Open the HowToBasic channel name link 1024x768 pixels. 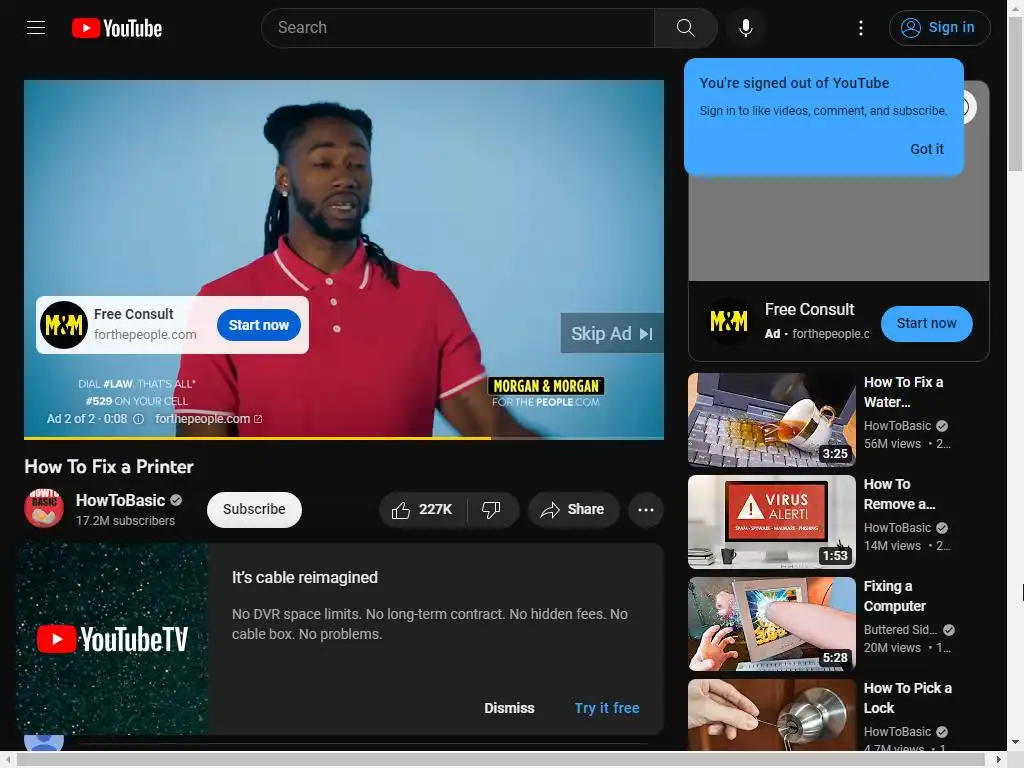pos(120,500)
